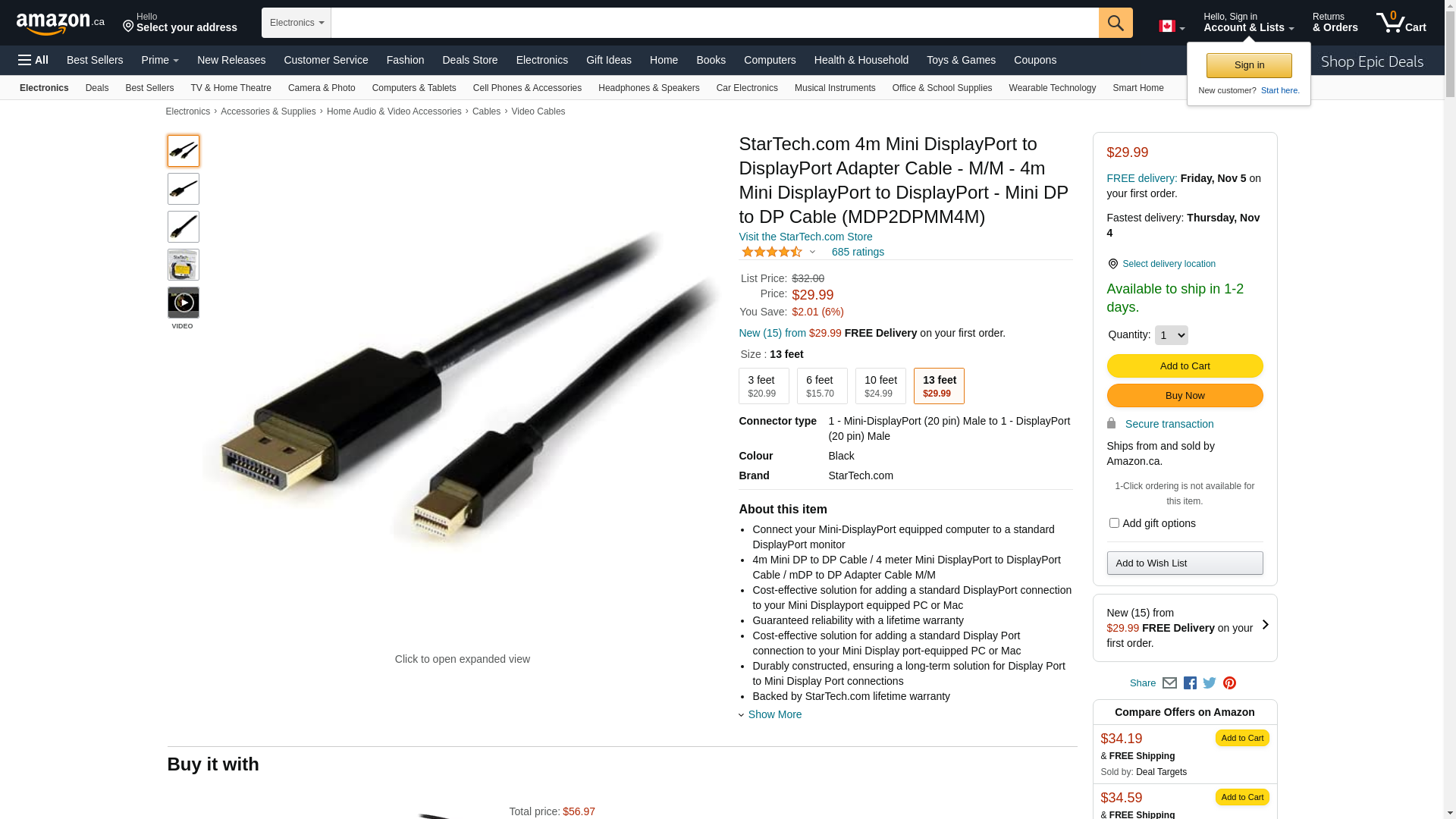Open the All hamburger menu
This screenshot has width=1456, height=819.
click(33, 60)
